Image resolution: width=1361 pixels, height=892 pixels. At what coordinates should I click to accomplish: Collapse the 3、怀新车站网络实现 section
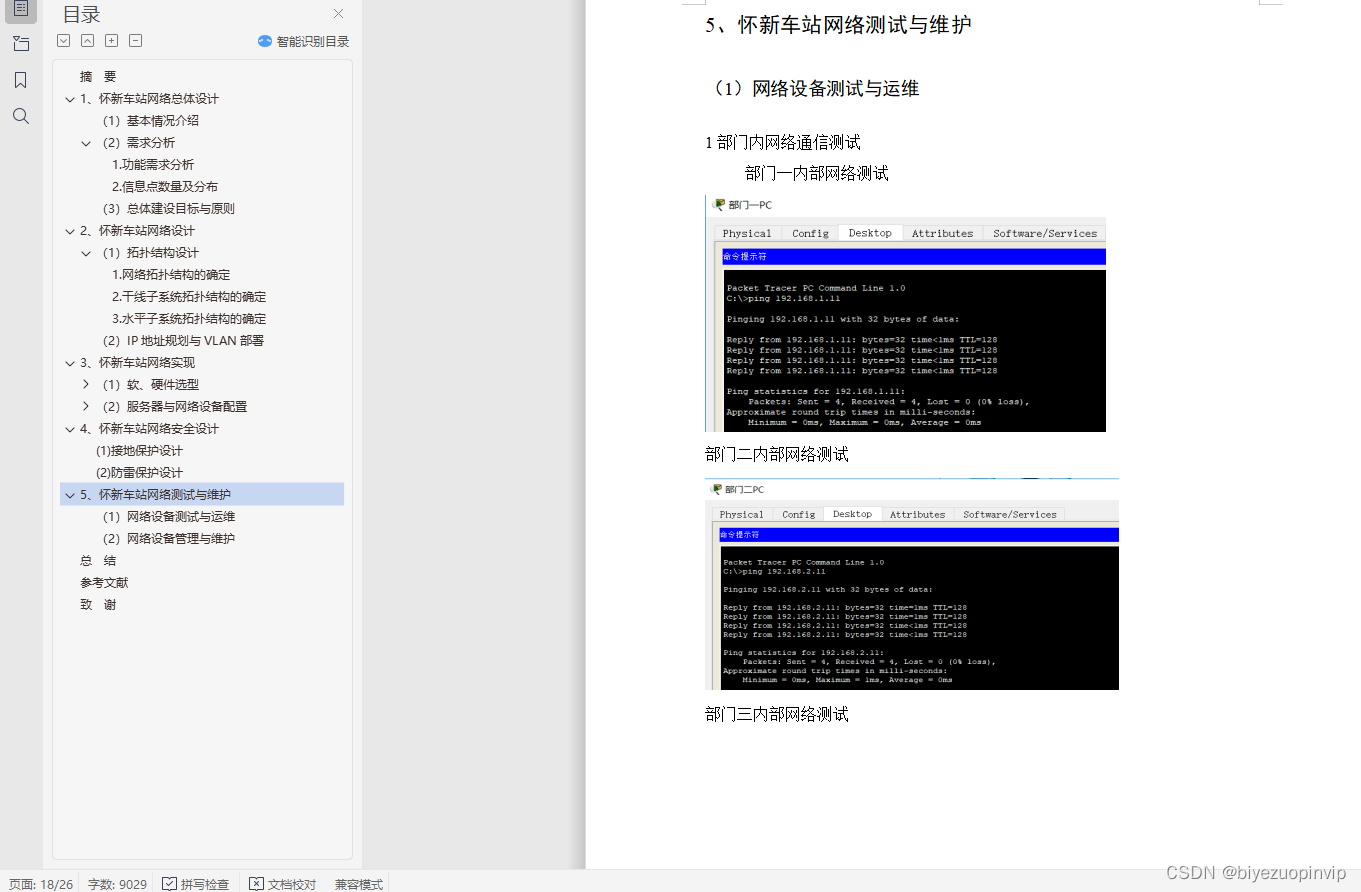coord(69,363)
